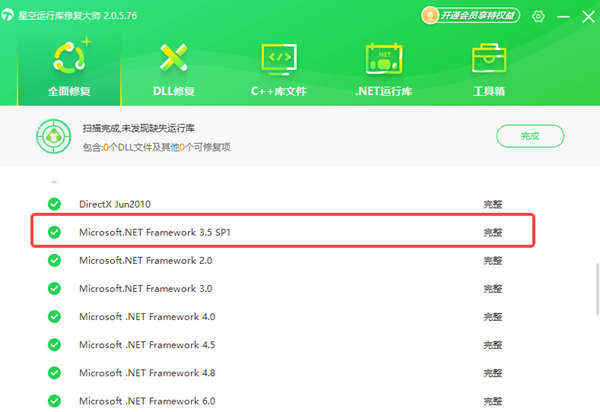Select the DLL修复 crossed tools icon
This screenshot has height=412, width=600.
click(x=174, y=57)
